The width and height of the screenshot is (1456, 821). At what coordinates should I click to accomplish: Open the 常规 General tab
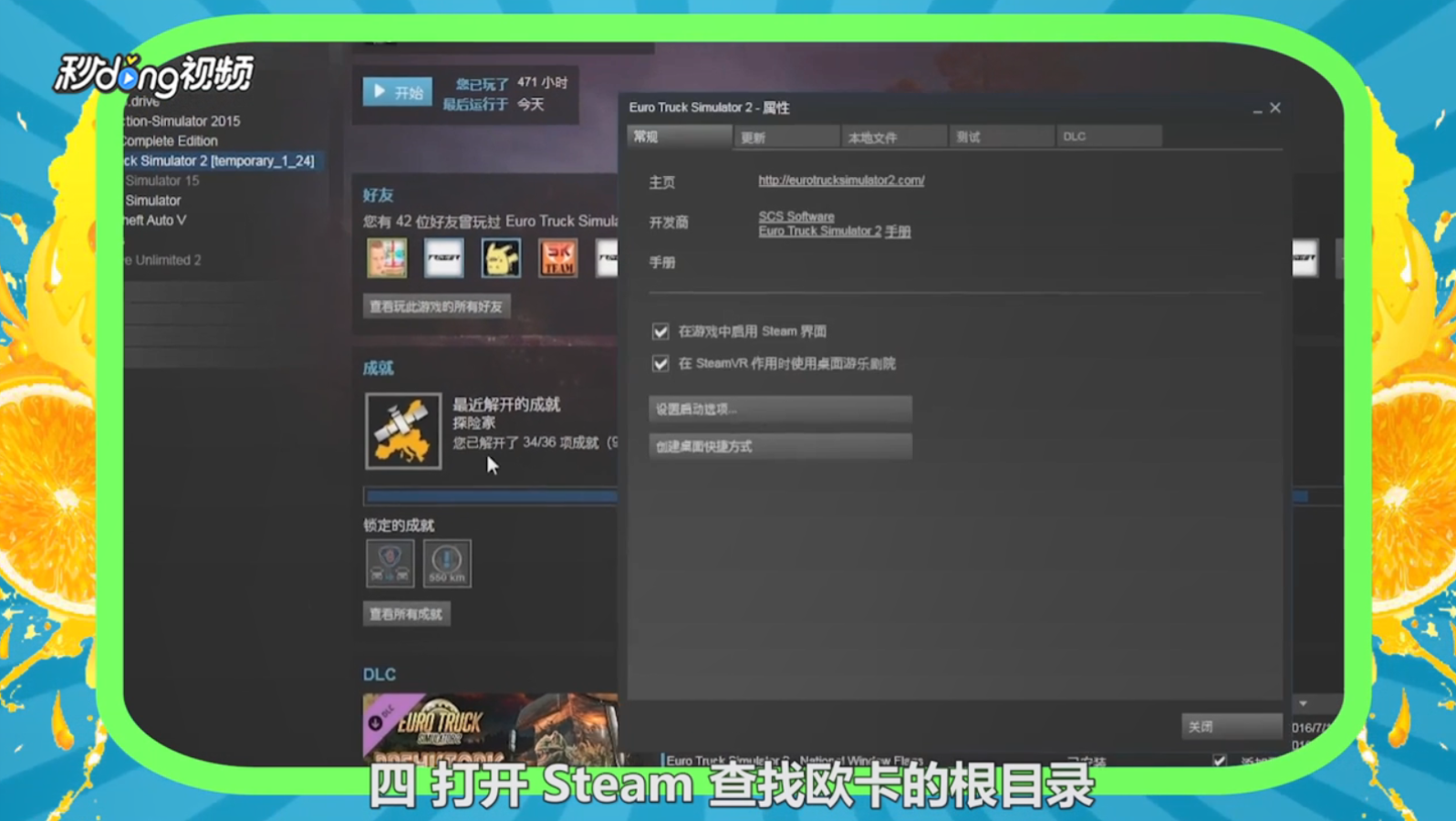[680, 137]
